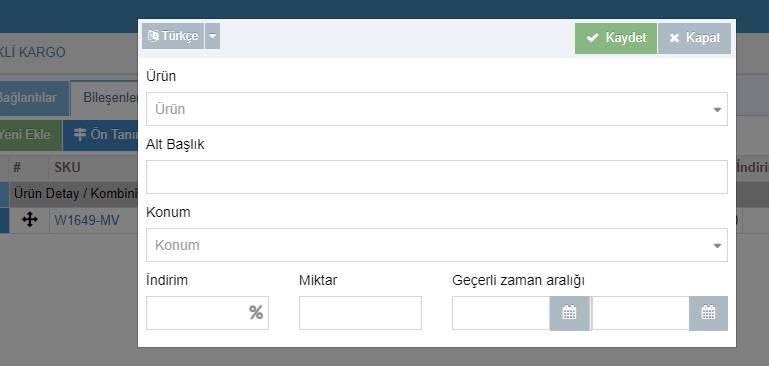Screen dimensions: 769x366
Task: Click the signpost icon on Ön Tanım button
Action: pyautogui.click(x=79, y=135)
